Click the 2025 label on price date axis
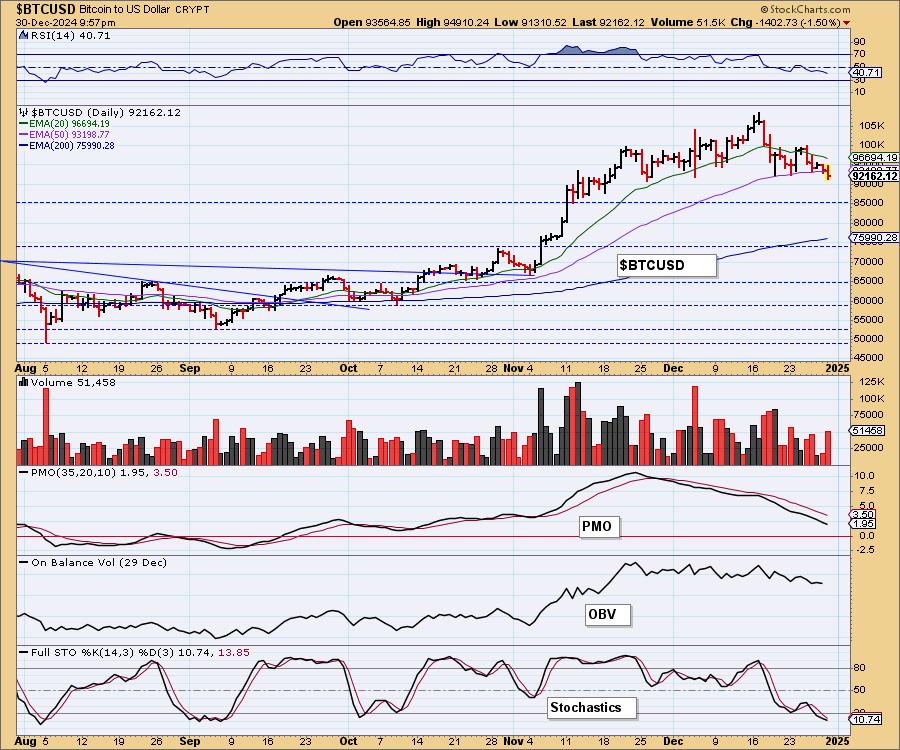 (837, 368)
